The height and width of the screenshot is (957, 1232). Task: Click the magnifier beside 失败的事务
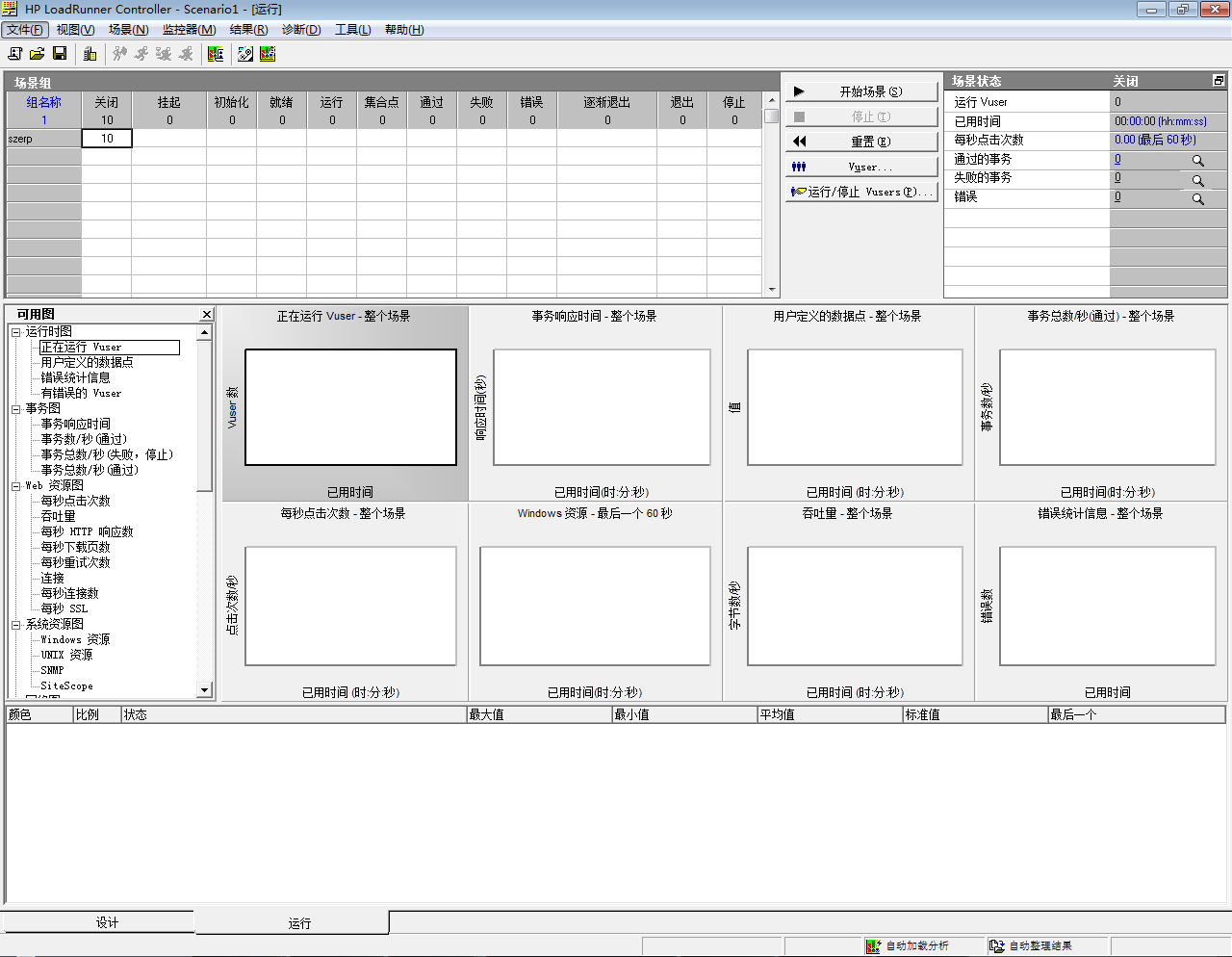tap(1198, 180)
